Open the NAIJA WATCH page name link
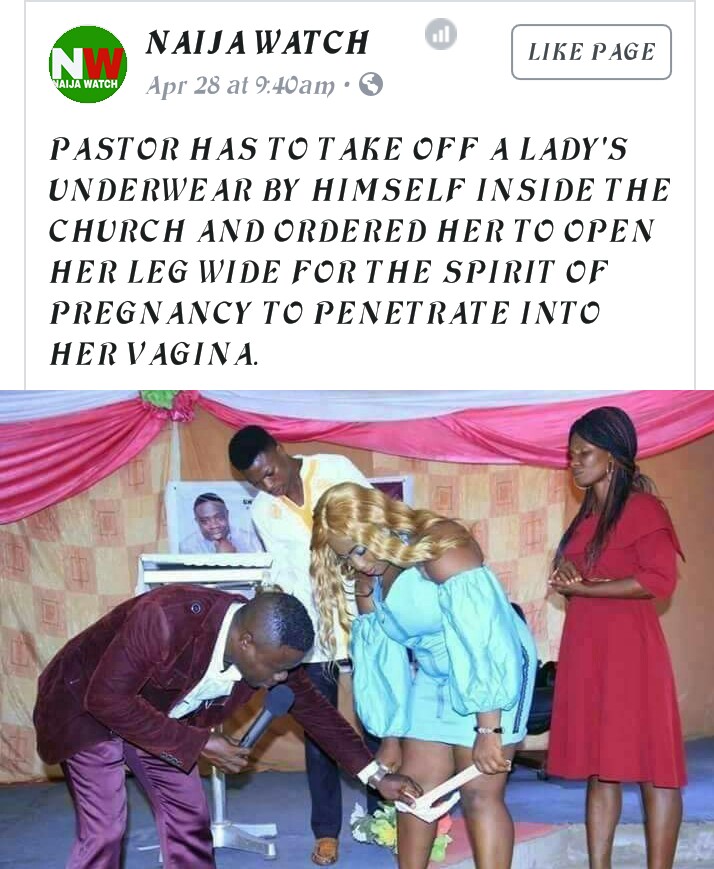The height and width of the screenshot is (869, 714). 257,43
